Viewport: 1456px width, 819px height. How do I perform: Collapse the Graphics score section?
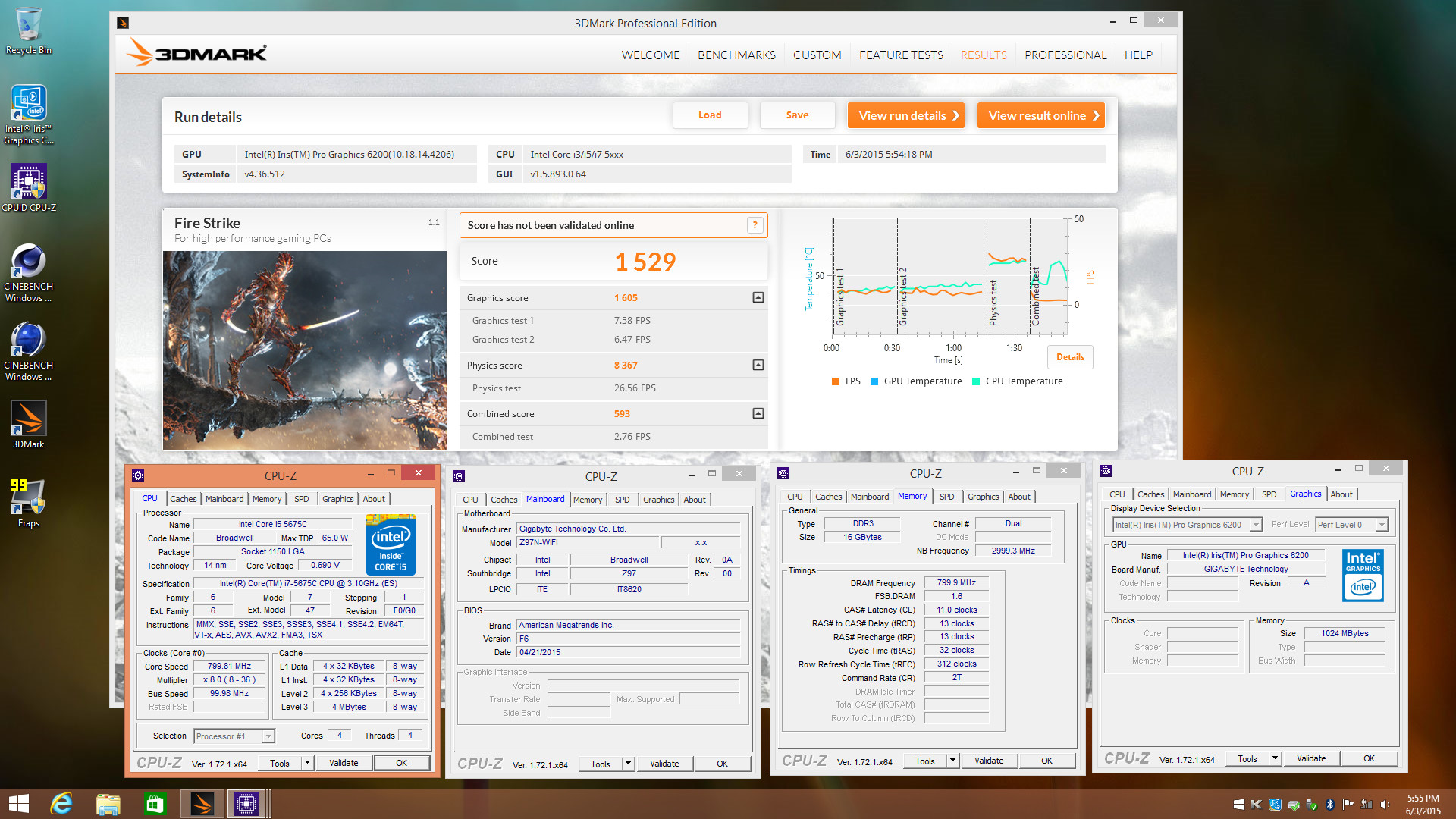[758, 297]
